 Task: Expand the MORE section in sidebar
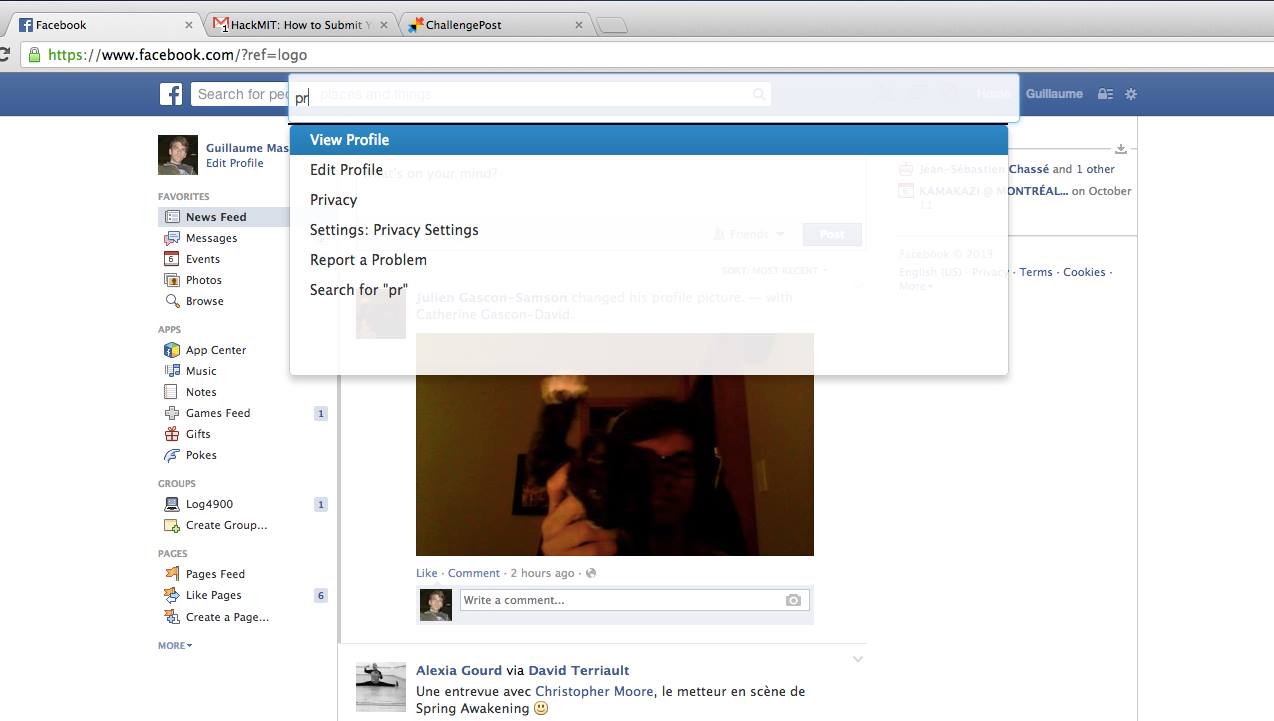[x=175, y=645]
